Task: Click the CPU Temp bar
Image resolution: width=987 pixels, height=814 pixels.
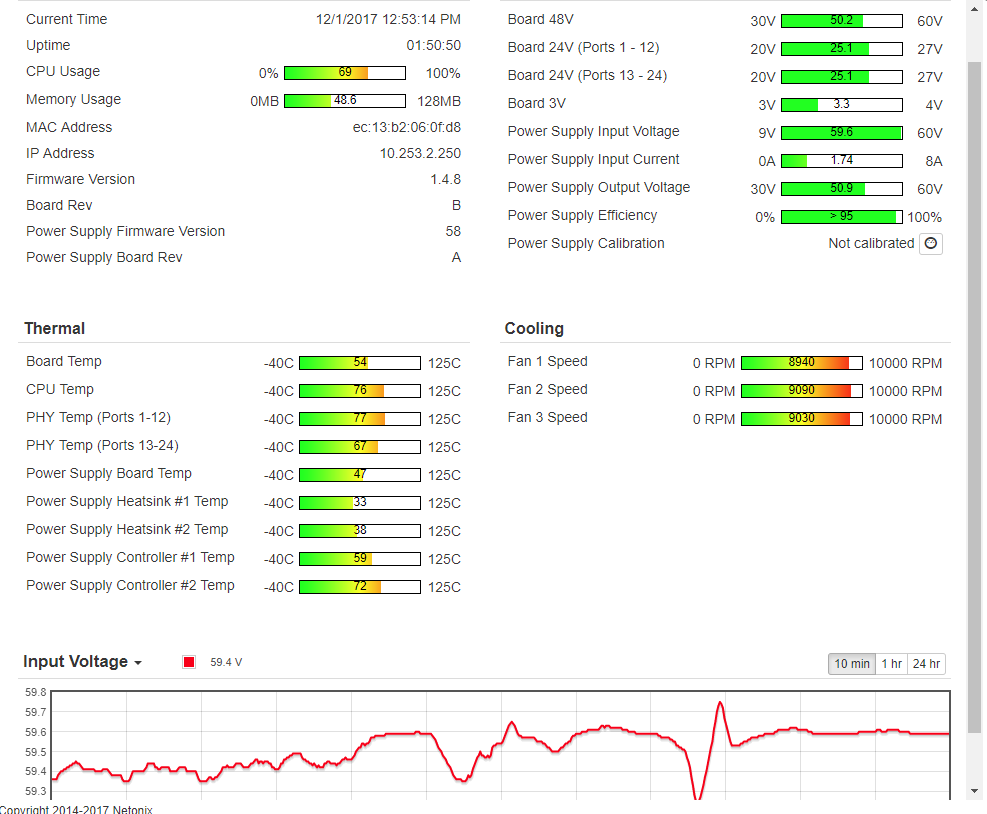Action: tap(359, 391)
